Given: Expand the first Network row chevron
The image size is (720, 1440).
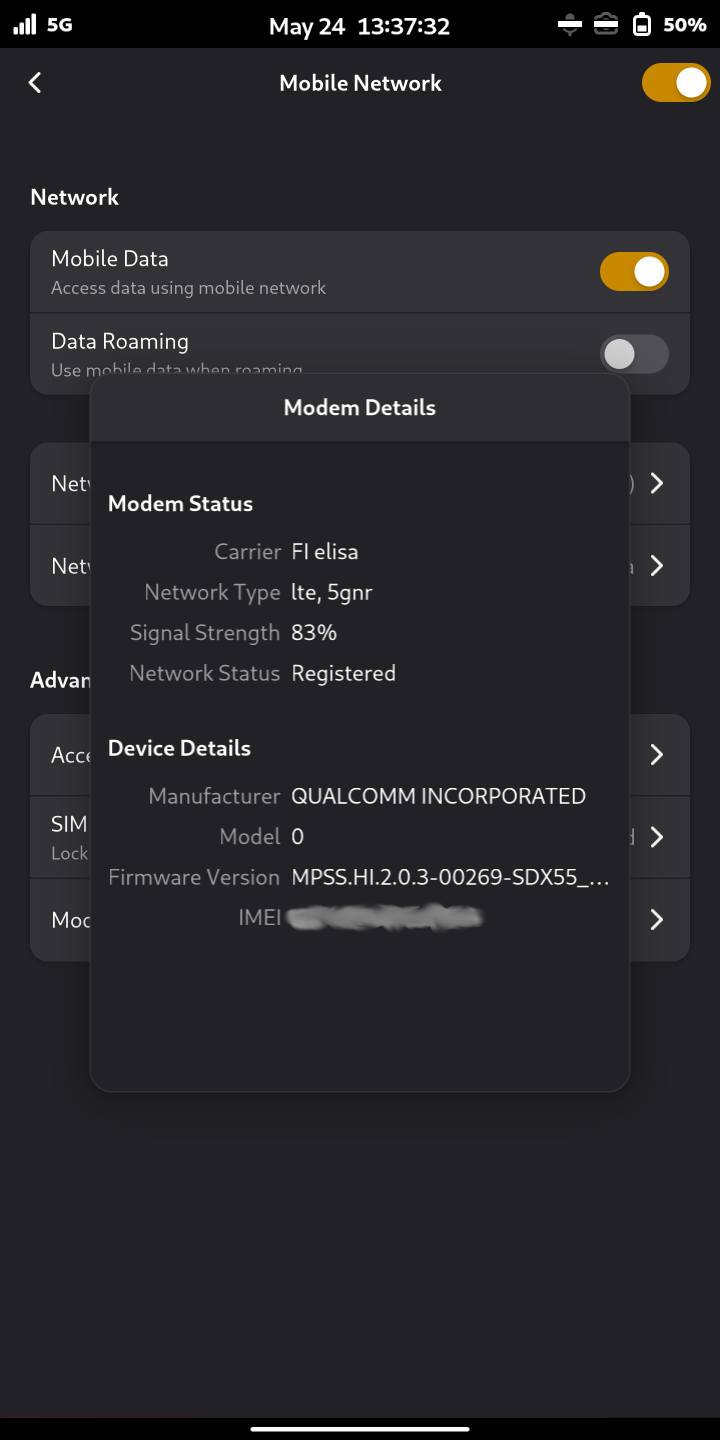Looking at the screenshot, I should 657,484.
